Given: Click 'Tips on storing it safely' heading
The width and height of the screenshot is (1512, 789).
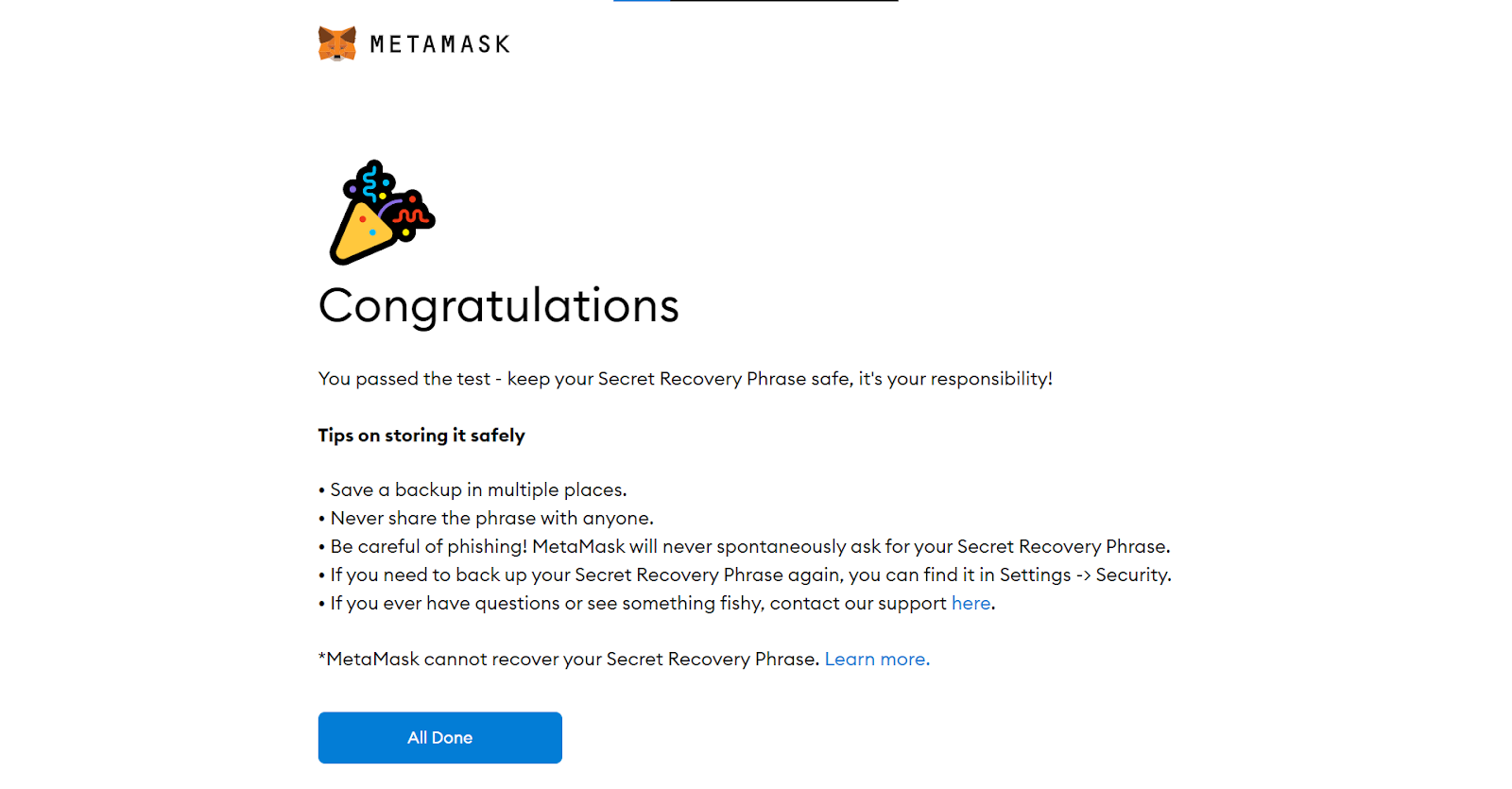Looking at the screenshot, I should tap(421, 436).
